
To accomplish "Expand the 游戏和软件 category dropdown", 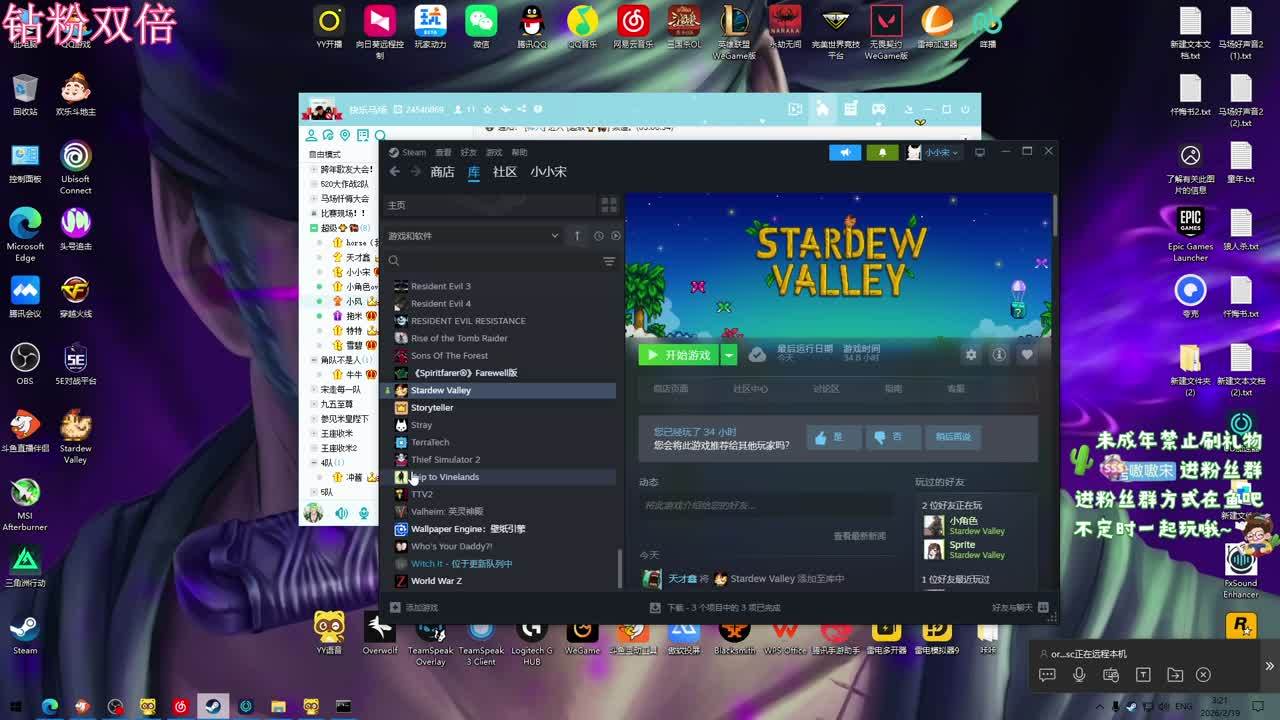I will point(554,236).
